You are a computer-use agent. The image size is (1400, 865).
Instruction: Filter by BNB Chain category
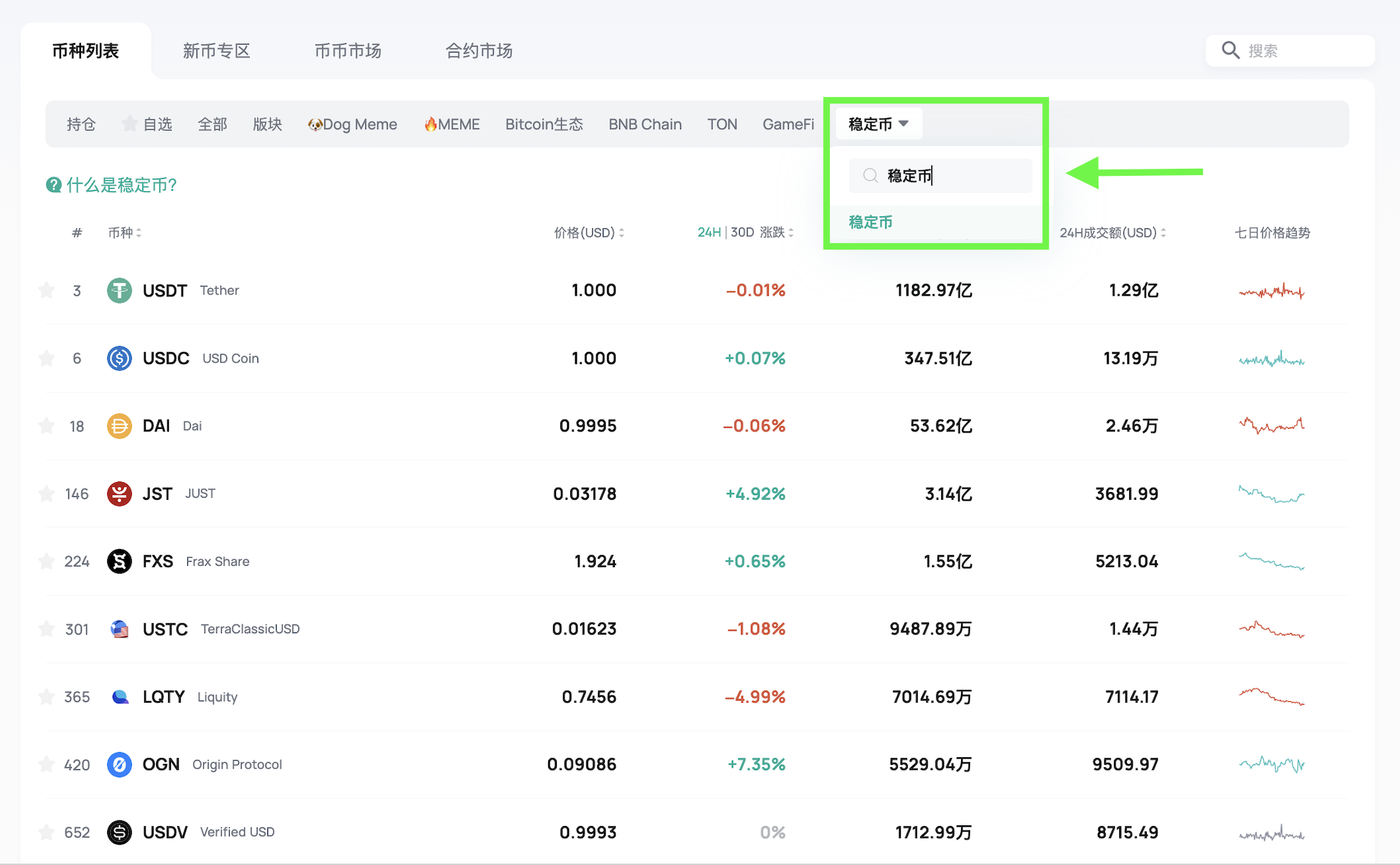[645, 124]
